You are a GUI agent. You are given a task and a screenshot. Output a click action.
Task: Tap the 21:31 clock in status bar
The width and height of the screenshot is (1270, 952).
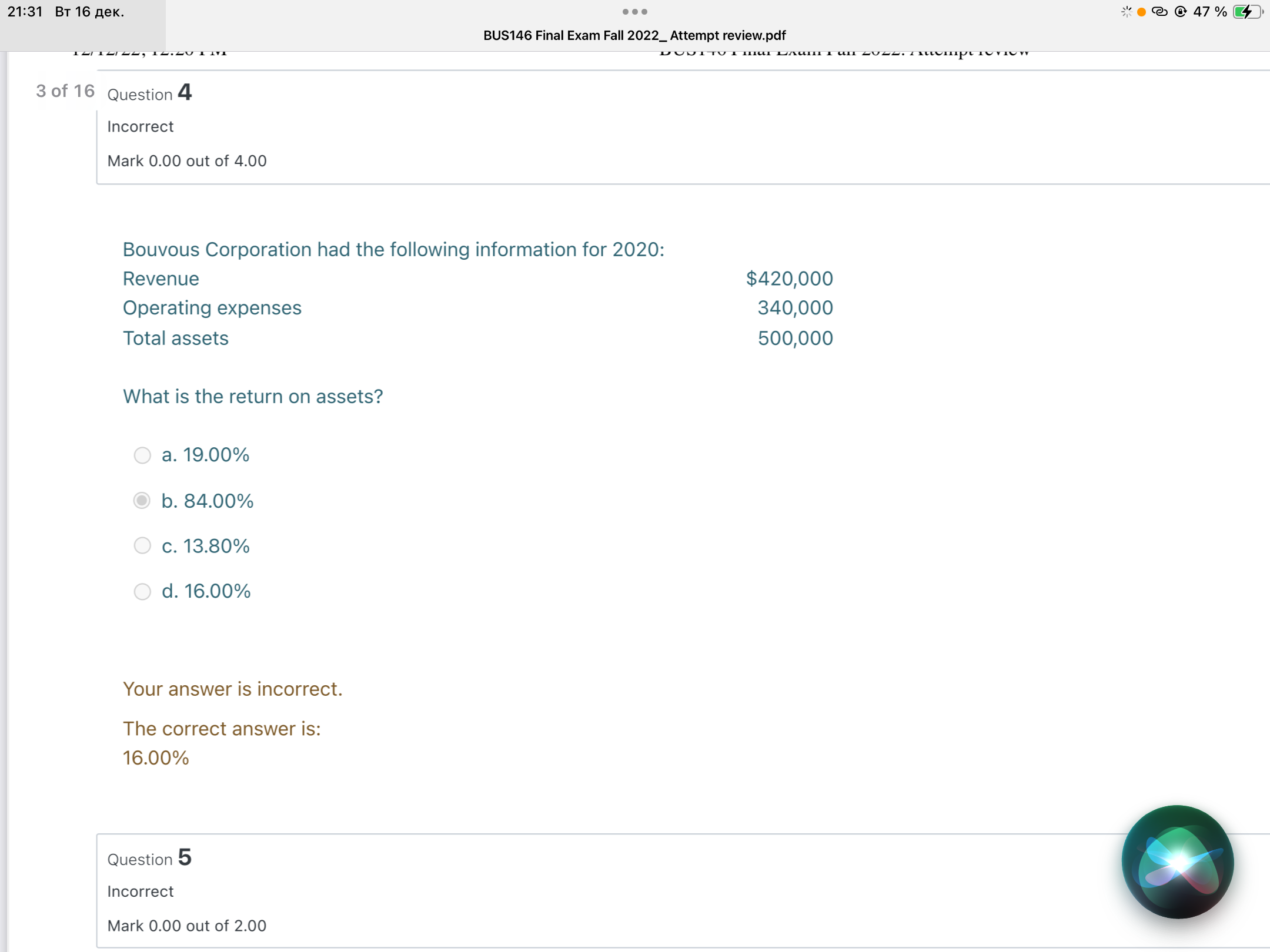(25, 12)
